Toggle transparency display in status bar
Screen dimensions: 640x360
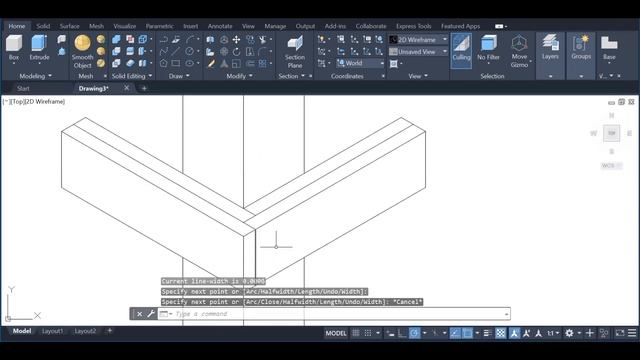pos(500,333)
